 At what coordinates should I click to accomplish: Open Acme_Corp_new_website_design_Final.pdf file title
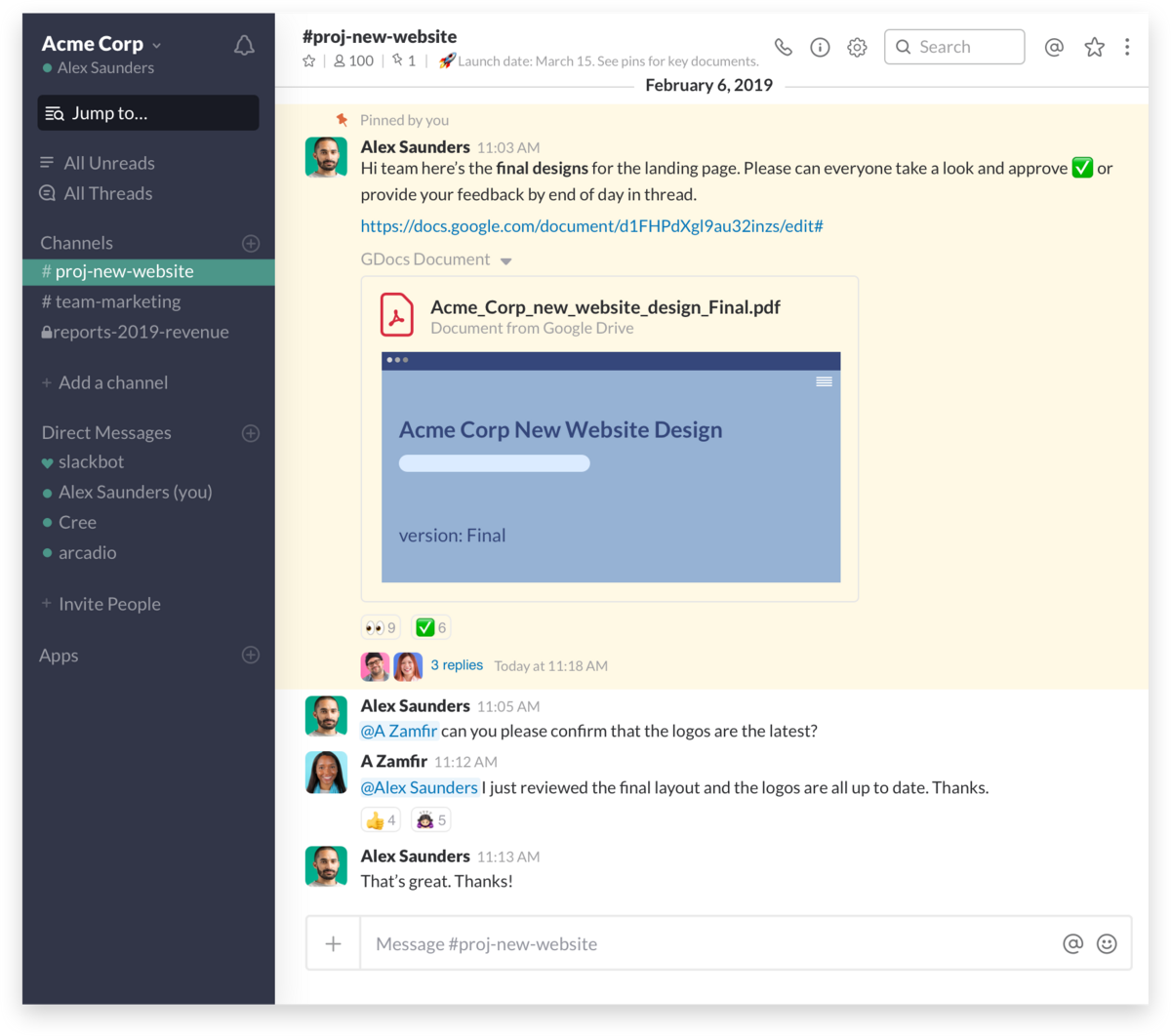click(x=605, y=307)
